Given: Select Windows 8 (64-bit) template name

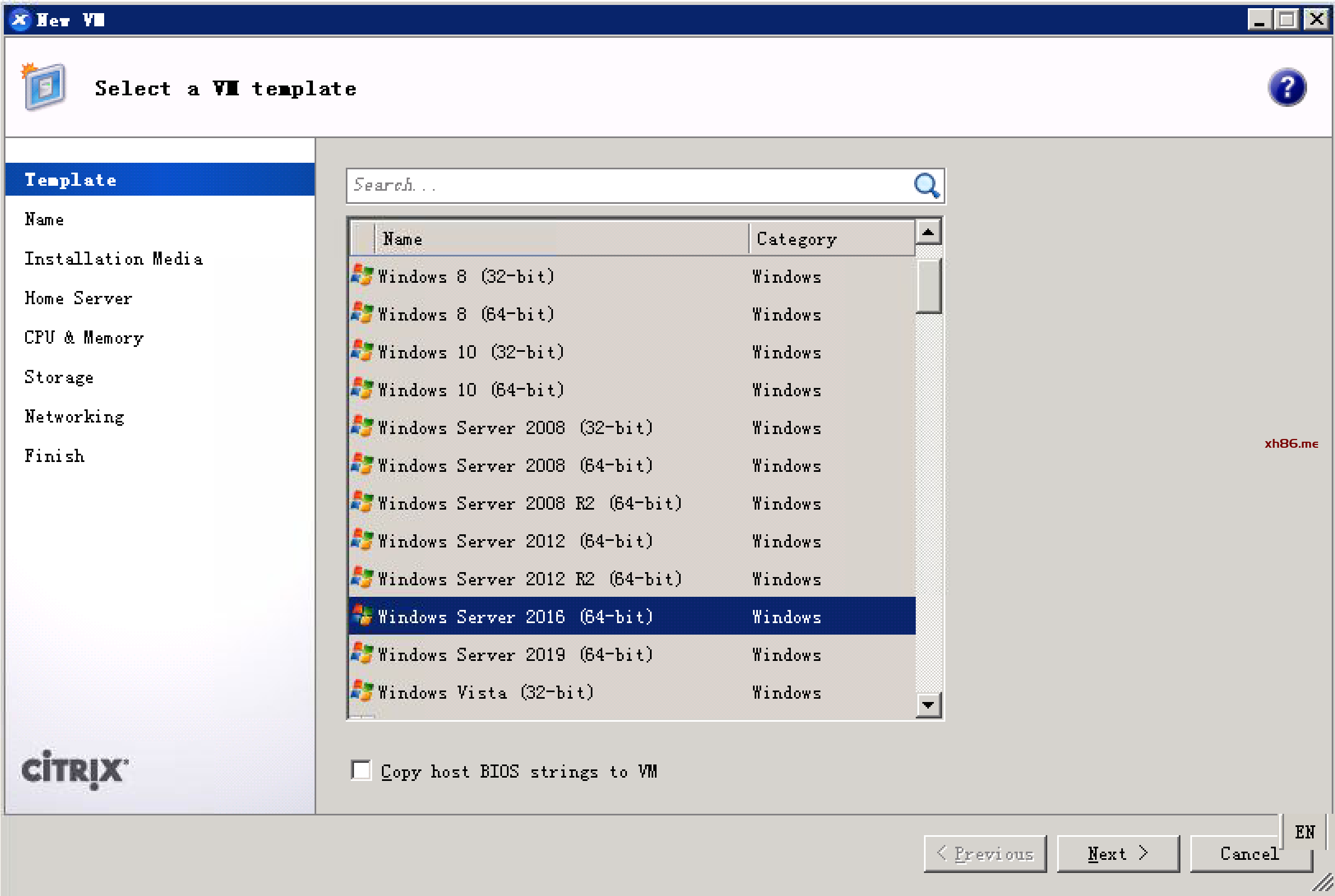Looking at the screenshot, I should [x=466, y=315].
